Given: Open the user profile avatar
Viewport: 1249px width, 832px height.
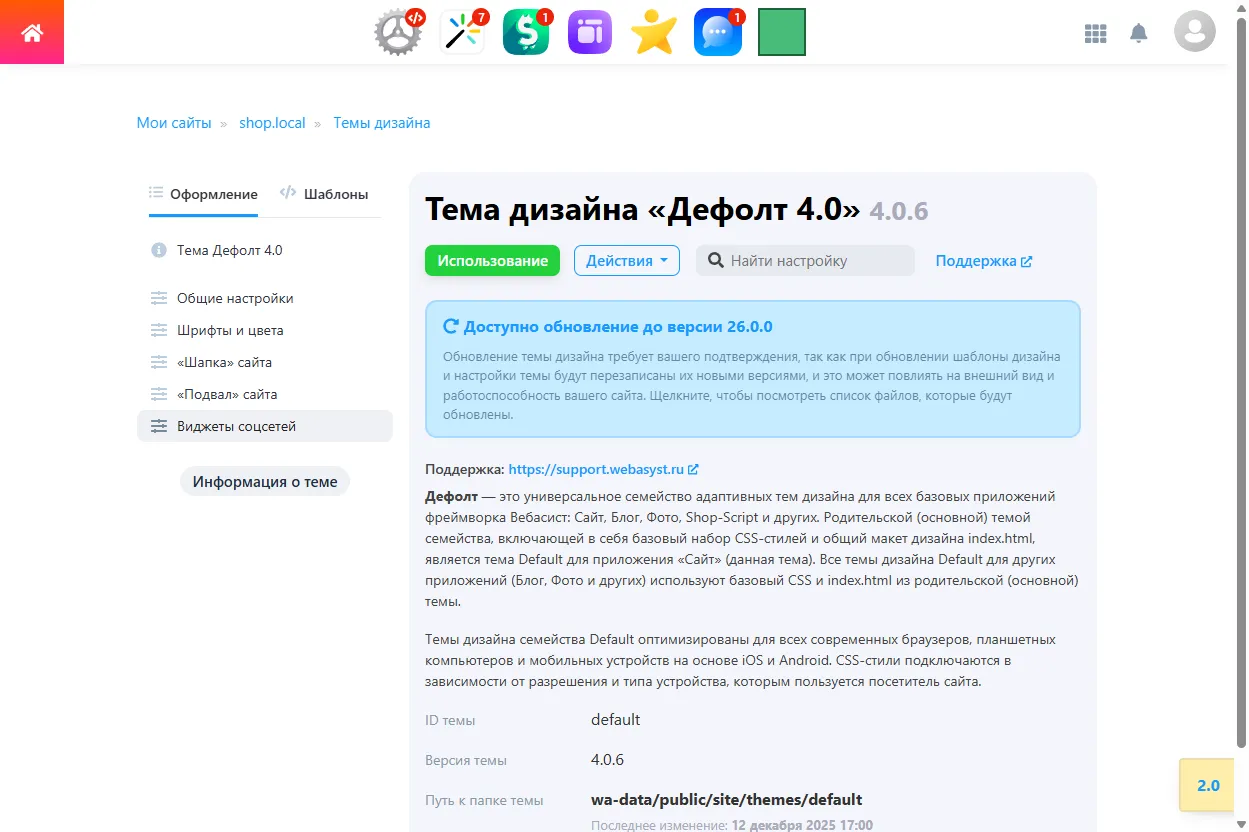Looking at the screenshot, I should pos(1194,33).
